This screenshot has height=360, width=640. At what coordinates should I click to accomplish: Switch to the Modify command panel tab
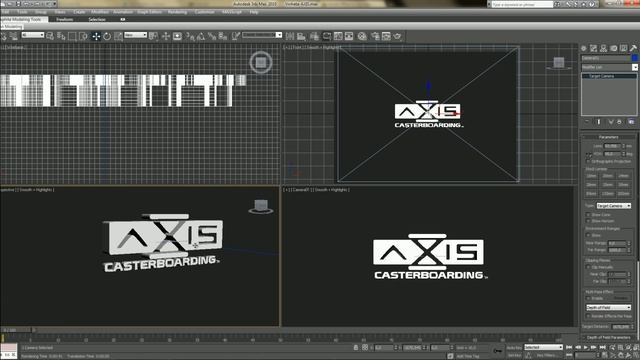(593, 48)
